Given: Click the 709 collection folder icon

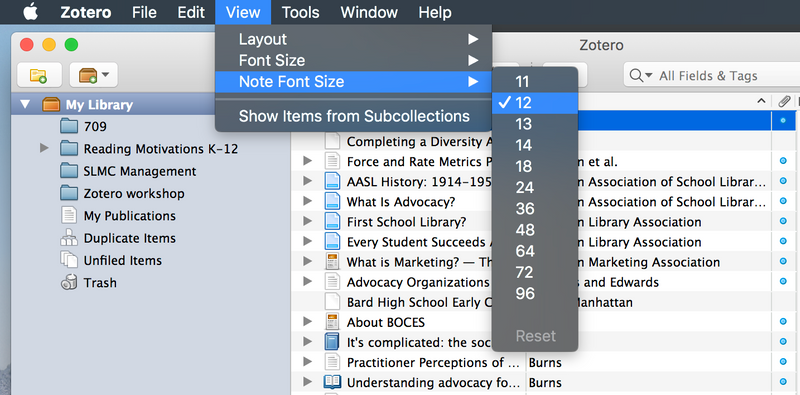Looking at the screenshot, I should (x=68, y=126).
